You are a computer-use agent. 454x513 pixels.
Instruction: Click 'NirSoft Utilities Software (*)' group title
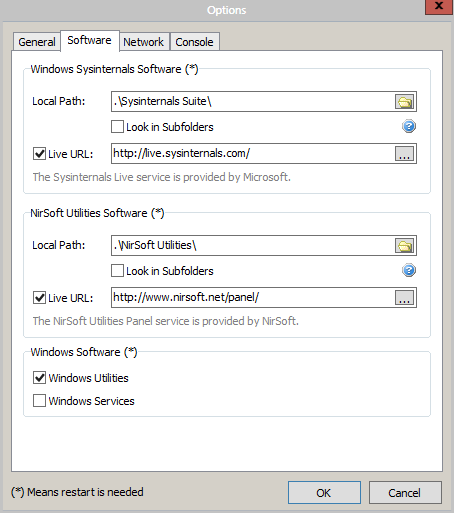coord(97,213)
